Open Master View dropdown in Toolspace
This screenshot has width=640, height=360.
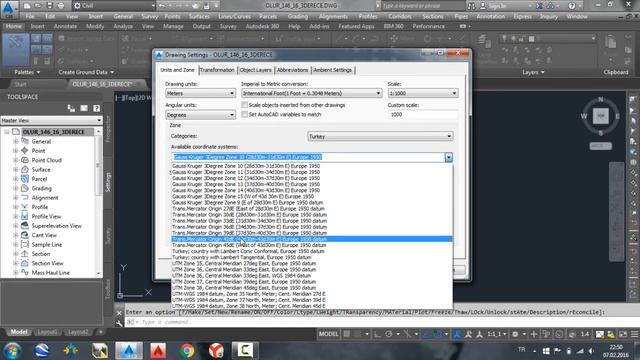pyautogui.click(x=51, y=120)
